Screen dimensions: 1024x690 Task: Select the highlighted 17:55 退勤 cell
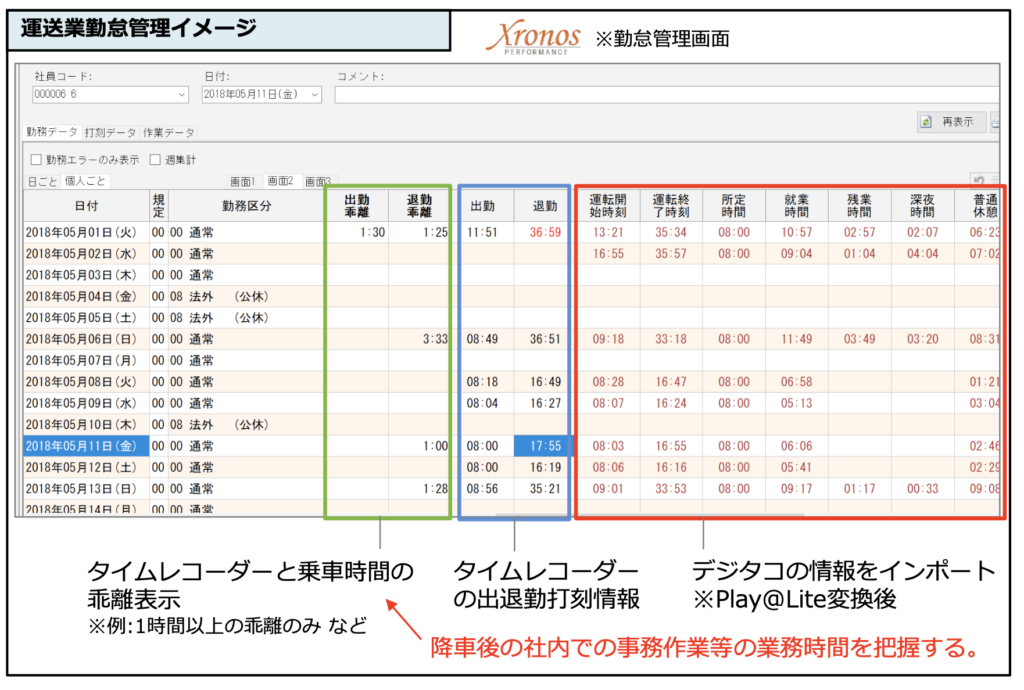(x=544, y=446)
